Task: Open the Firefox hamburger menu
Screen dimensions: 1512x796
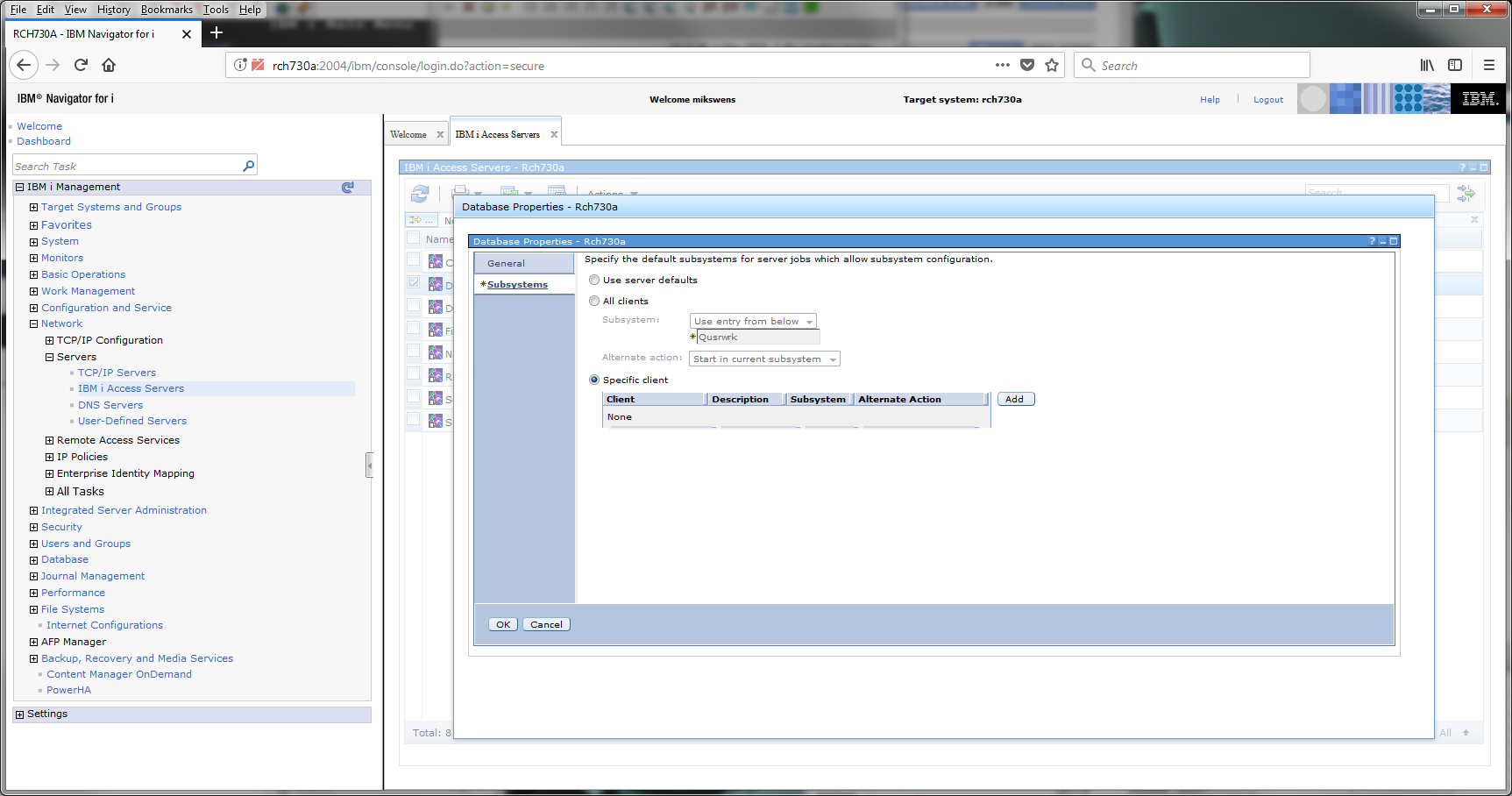Action: click(x=1488, y=65)
